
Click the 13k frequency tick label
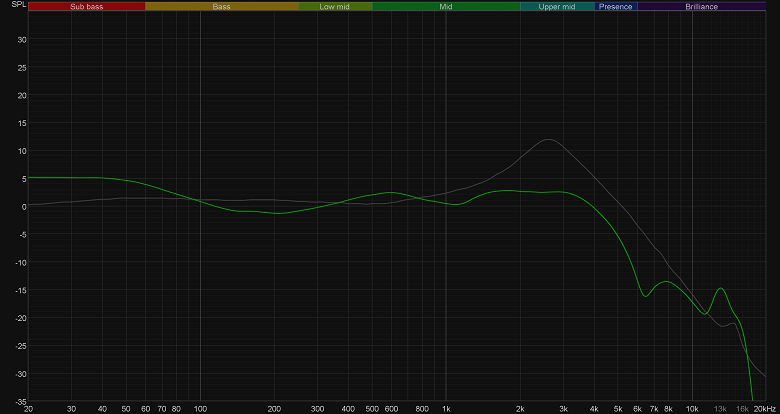tap(721, 409)
